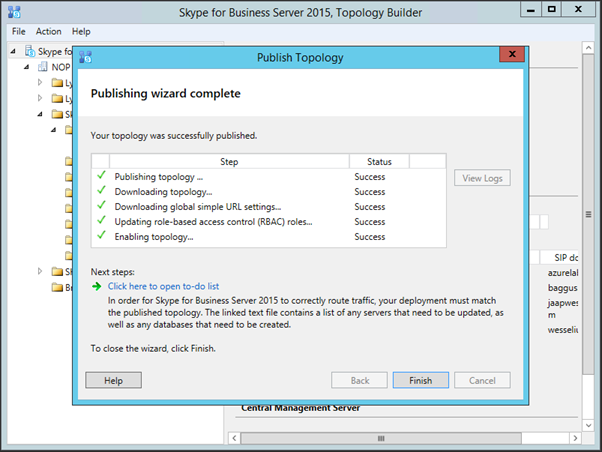Open the Action menu
This screenshot has height=452, width=602.
48,32
